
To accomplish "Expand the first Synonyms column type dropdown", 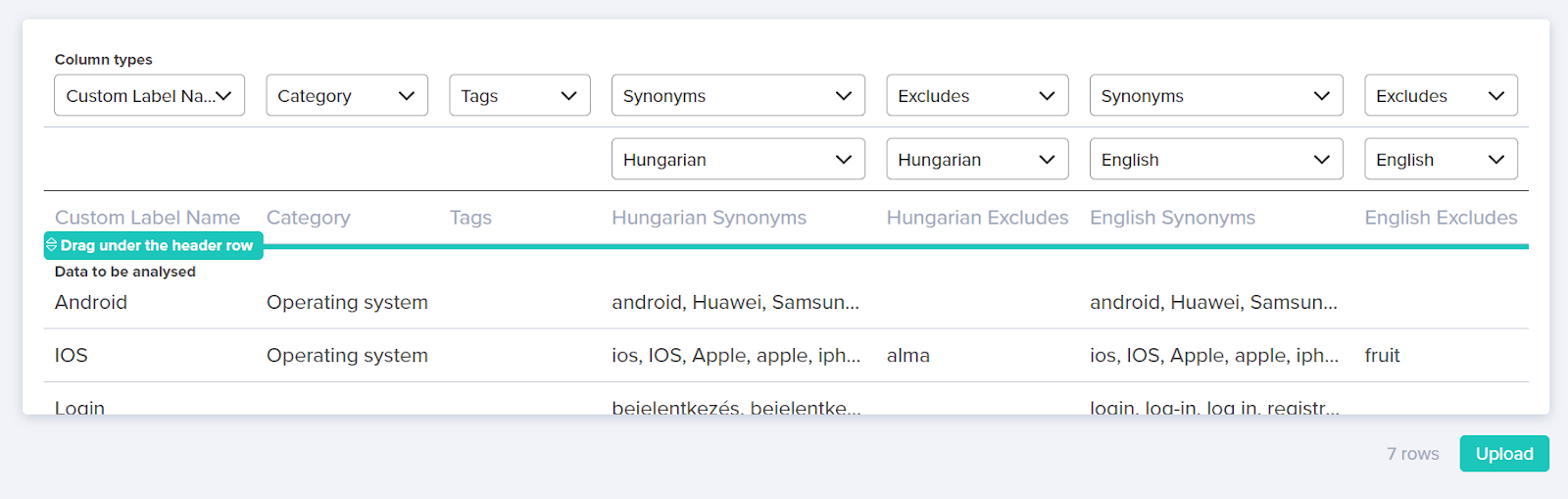I will [x=738, y=96].
